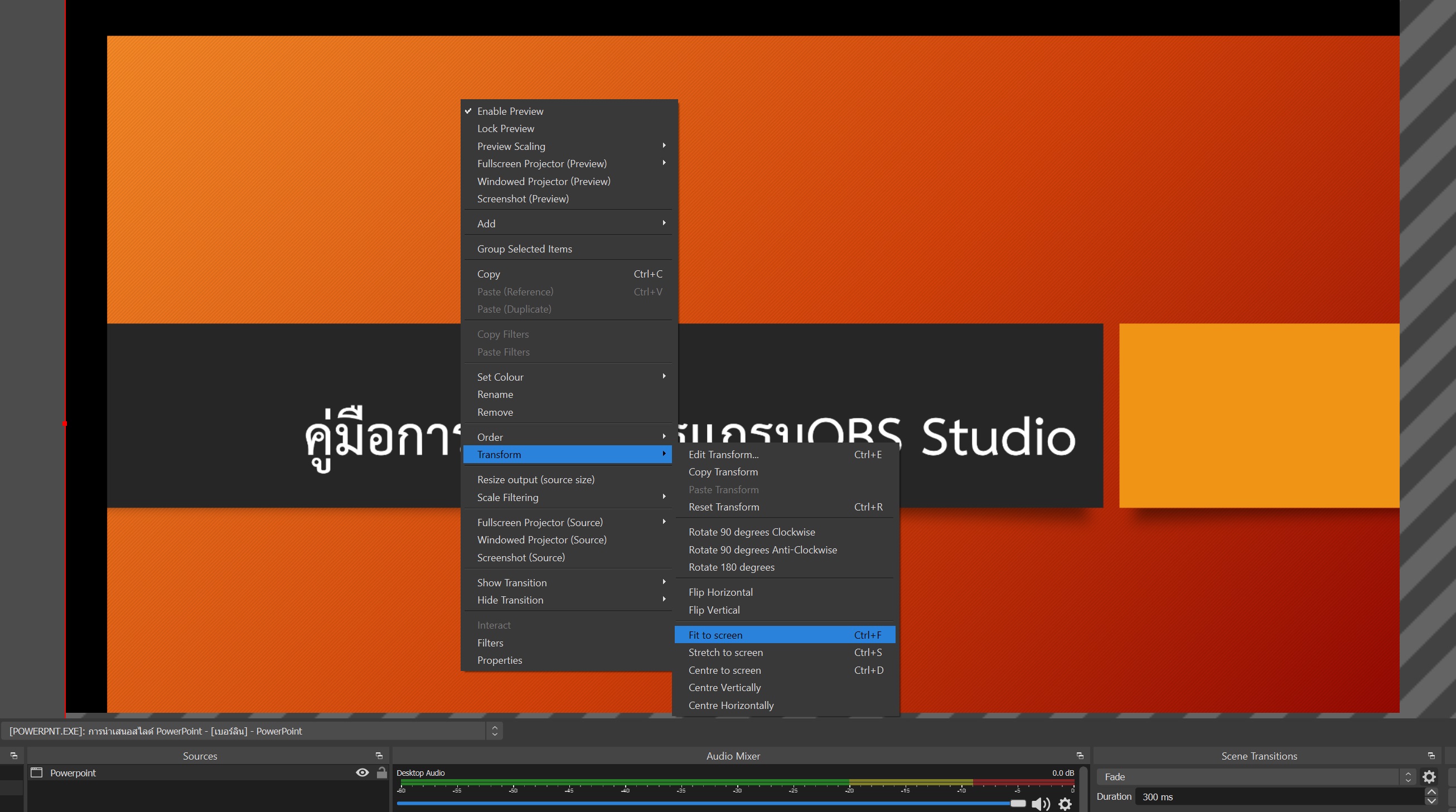Open Desktop Audio settings gear
The width and height of the screenshot is (1456, 812).
(1066, 804)
